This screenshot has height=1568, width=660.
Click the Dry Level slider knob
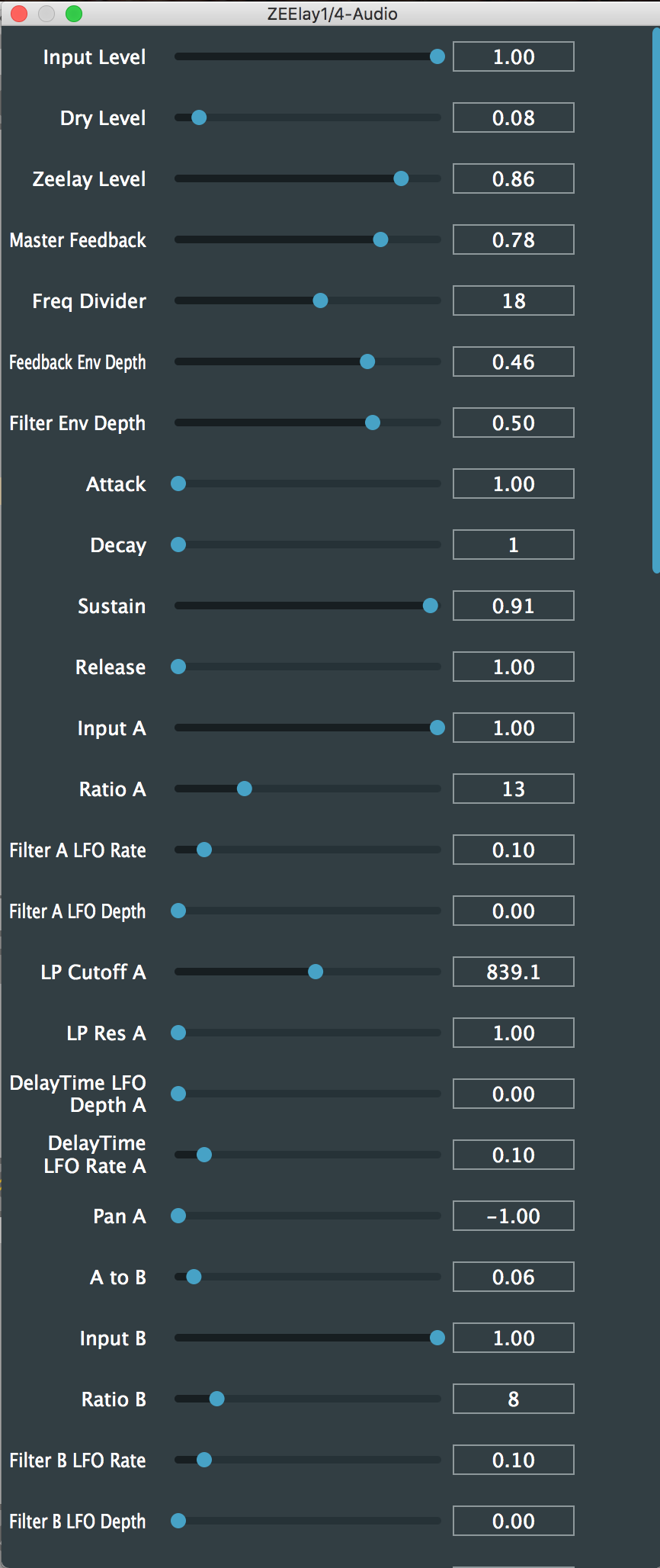[x=199, y=117]
